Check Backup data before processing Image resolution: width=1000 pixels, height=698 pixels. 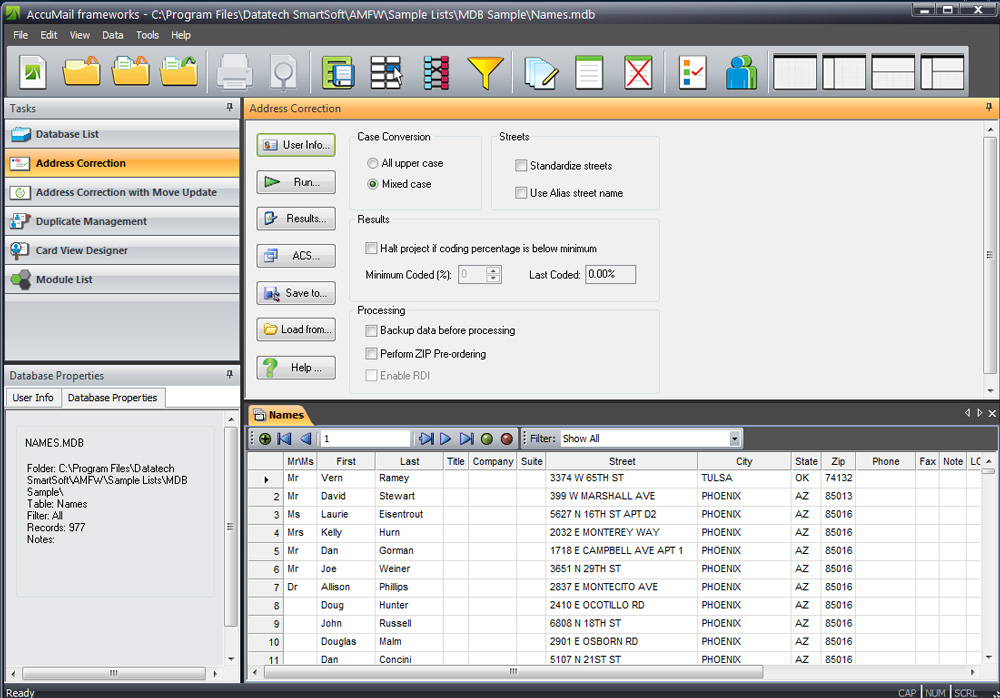pos(371,331)
